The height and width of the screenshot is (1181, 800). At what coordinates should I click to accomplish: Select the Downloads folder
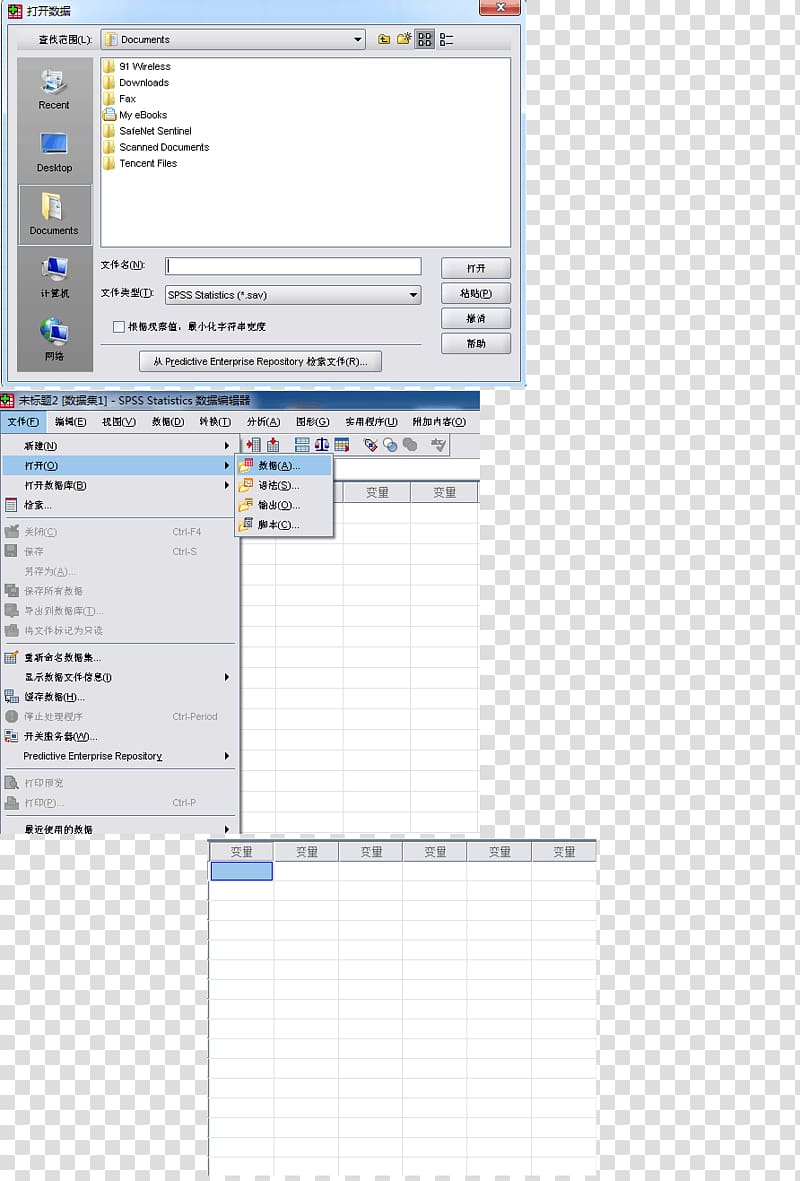tap(136, 83)
